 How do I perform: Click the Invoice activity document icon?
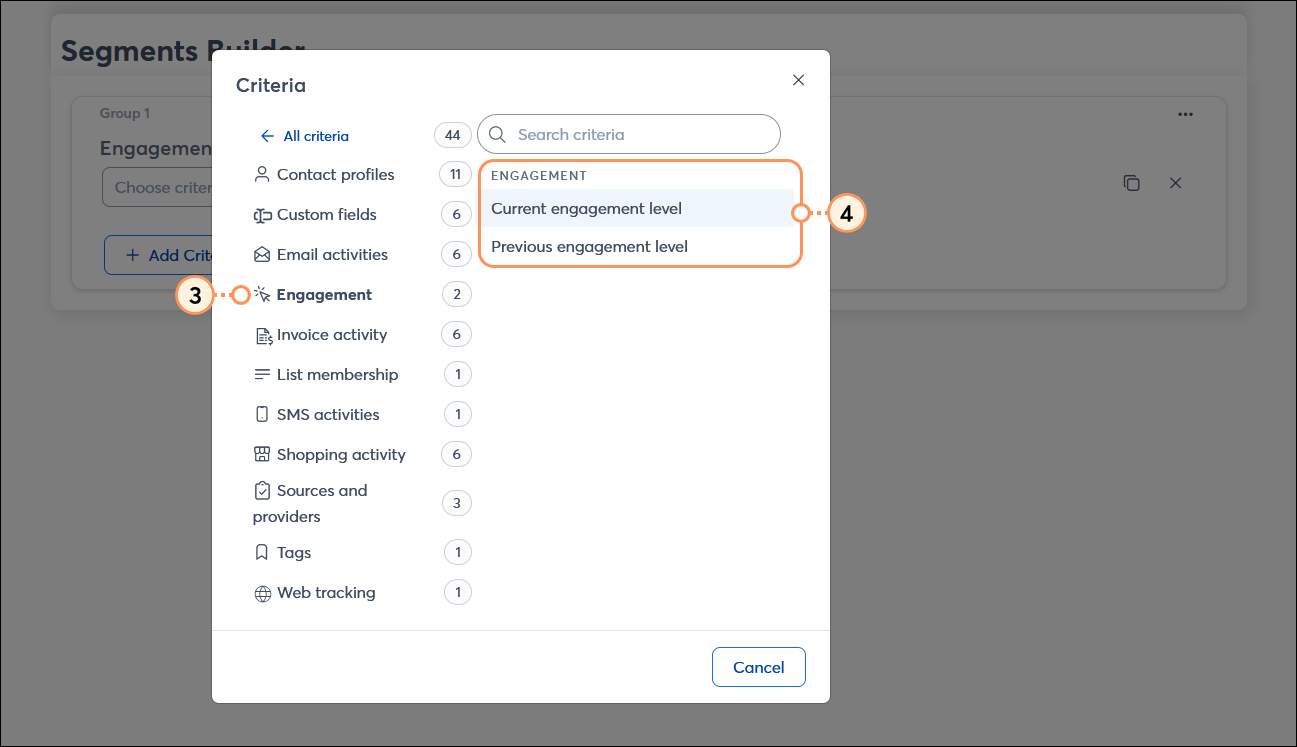[x=263, y=335]
